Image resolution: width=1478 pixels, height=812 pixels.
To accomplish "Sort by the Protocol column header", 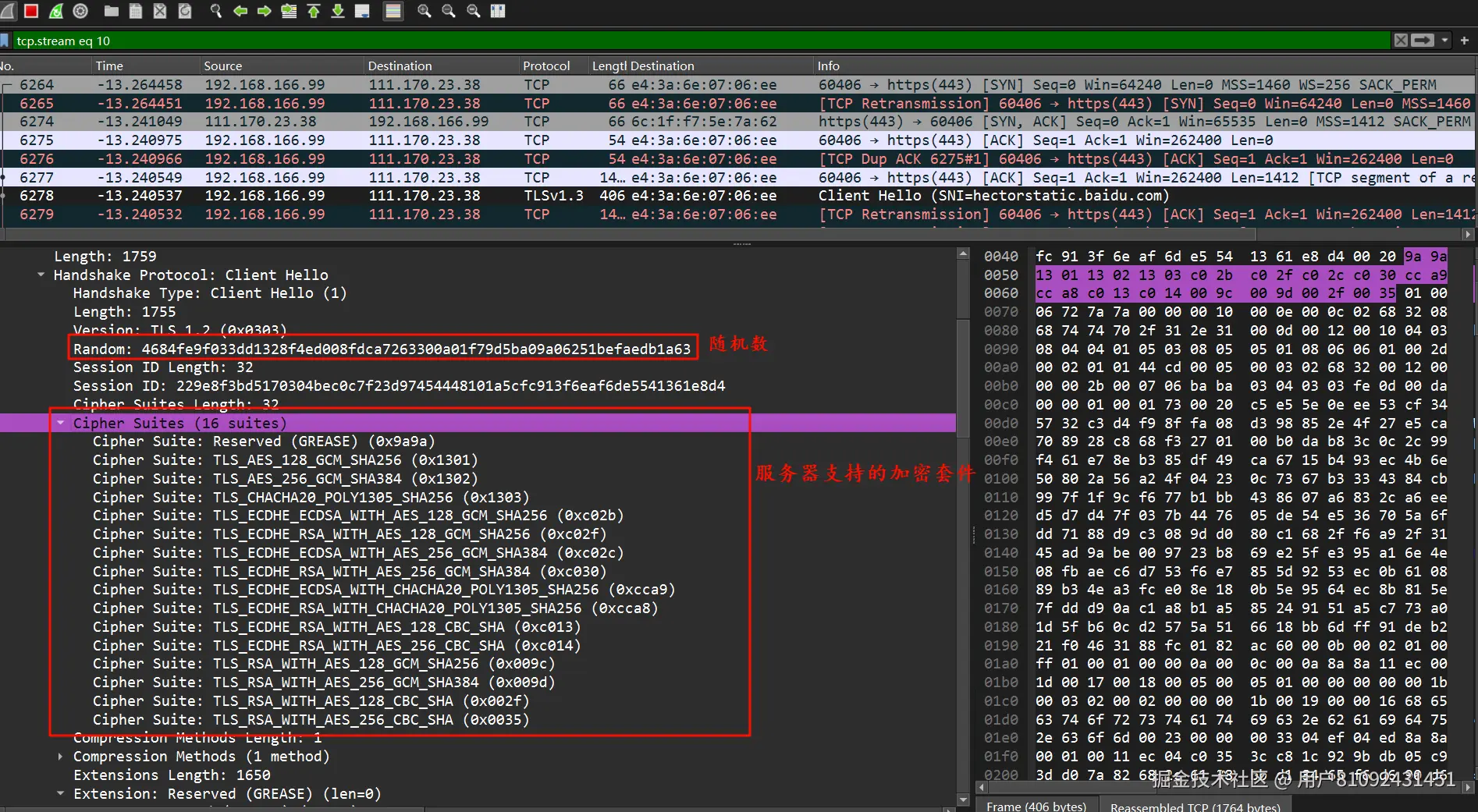I will [553, 66].
